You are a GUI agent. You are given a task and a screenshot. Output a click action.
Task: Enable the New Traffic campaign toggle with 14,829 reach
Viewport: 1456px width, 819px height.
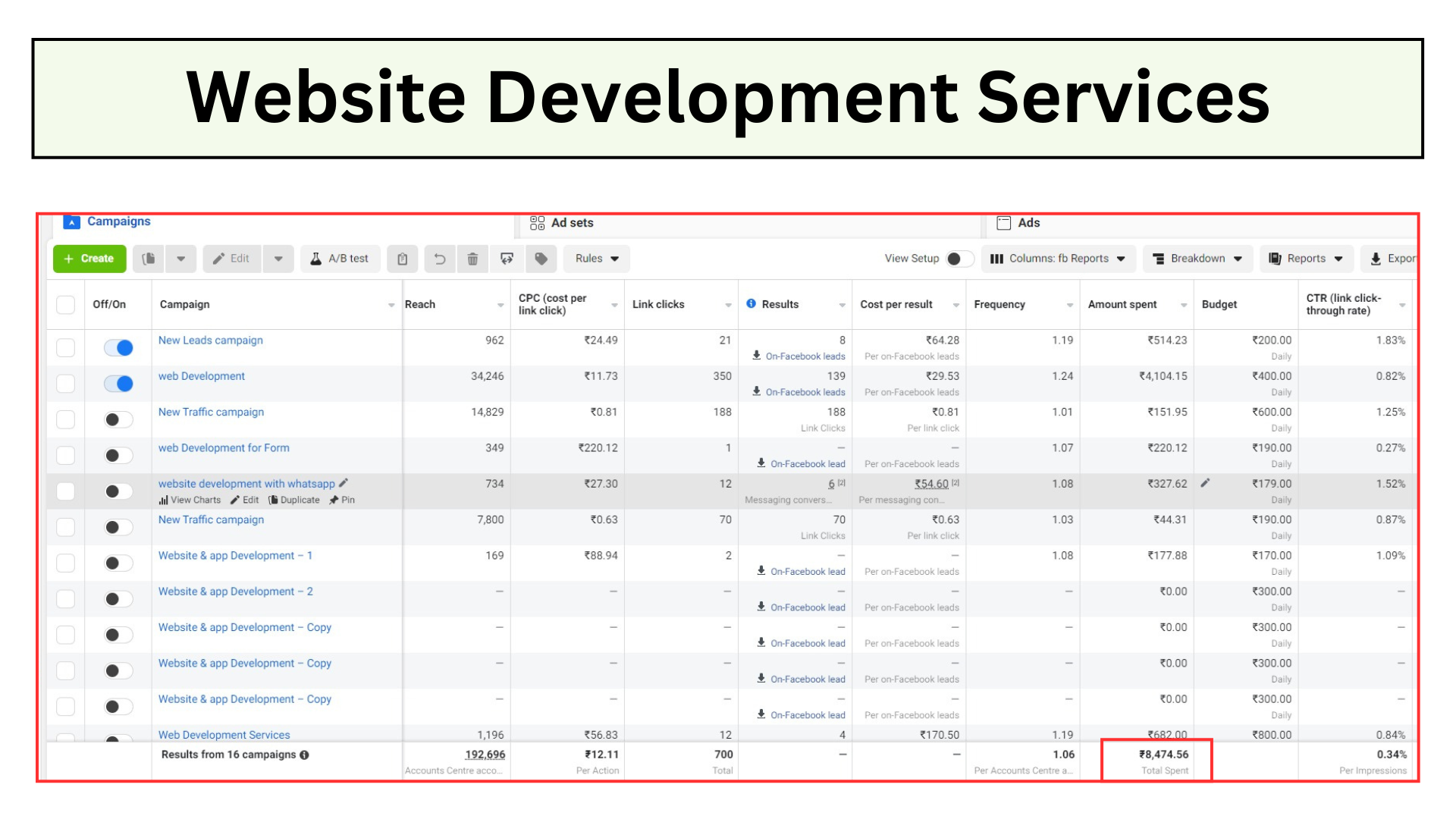coord(119,419)
